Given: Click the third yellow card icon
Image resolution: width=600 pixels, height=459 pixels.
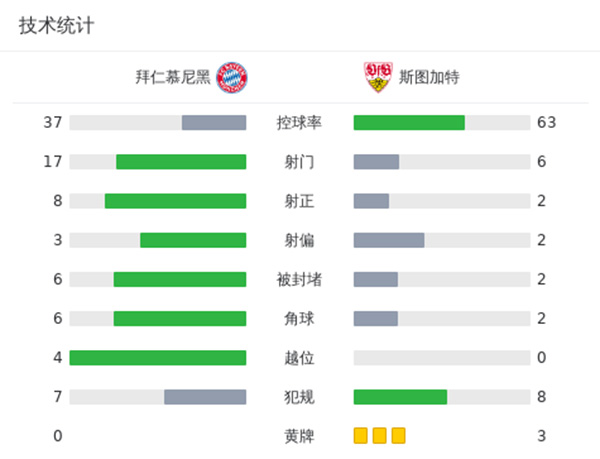Looking at the screenshot, I should click(x=399, y=436).
